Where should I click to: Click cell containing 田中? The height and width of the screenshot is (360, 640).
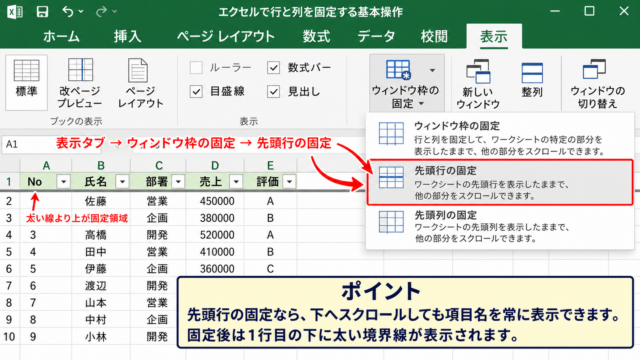point(101,252)
